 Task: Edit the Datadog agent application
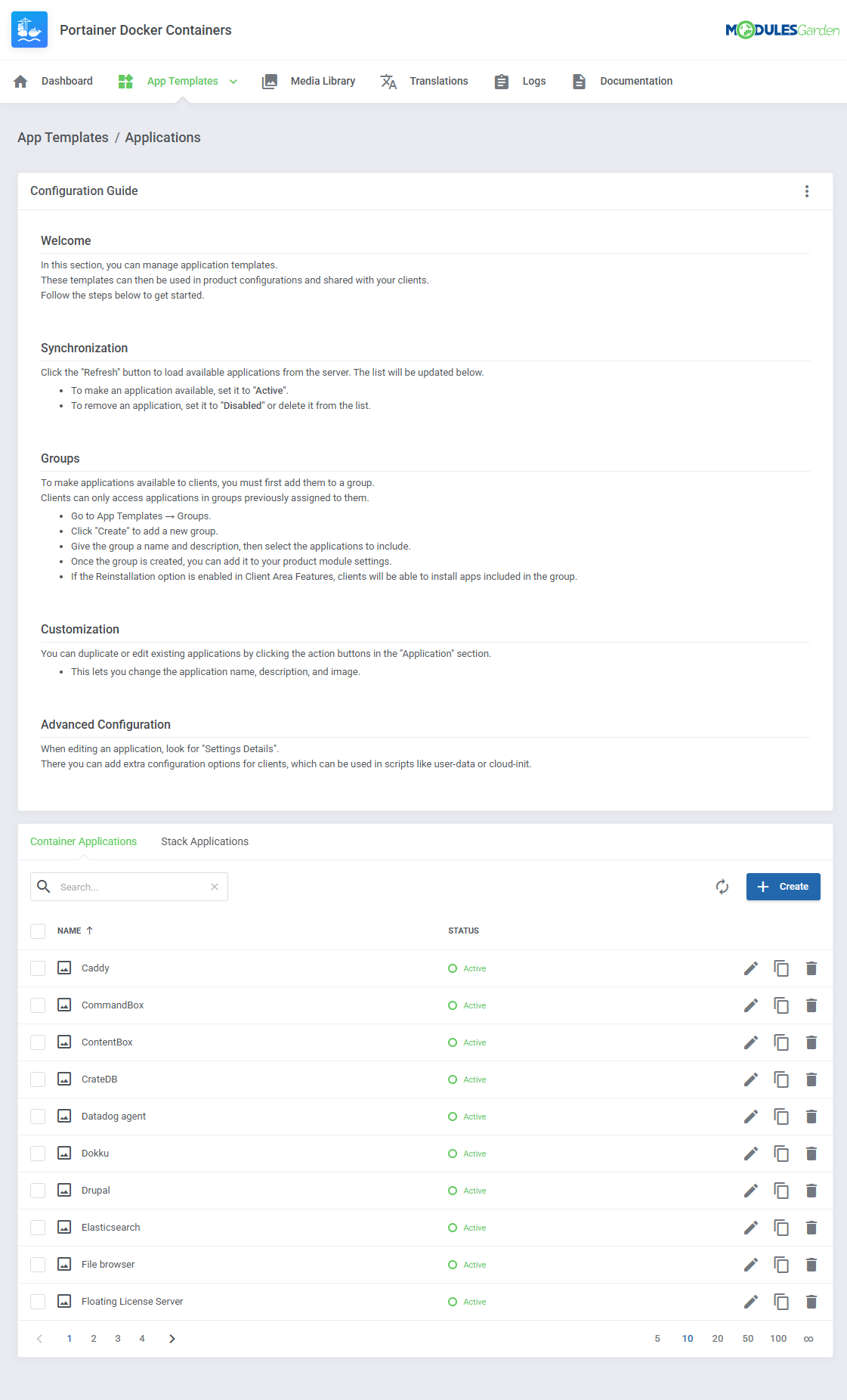751,1117
